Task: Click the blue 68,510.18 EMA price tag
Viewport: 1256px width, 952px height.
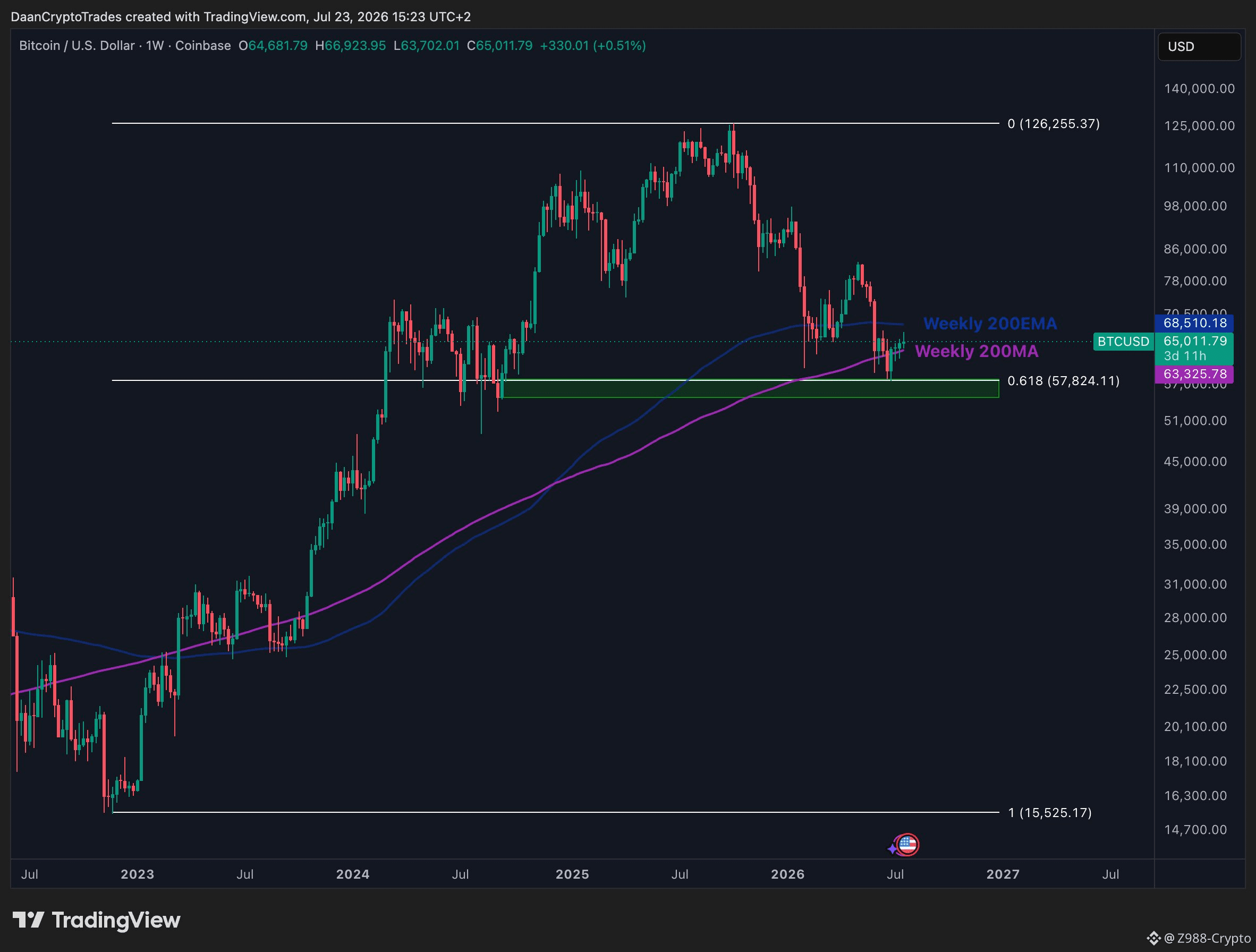Action: click(1194, 323)
